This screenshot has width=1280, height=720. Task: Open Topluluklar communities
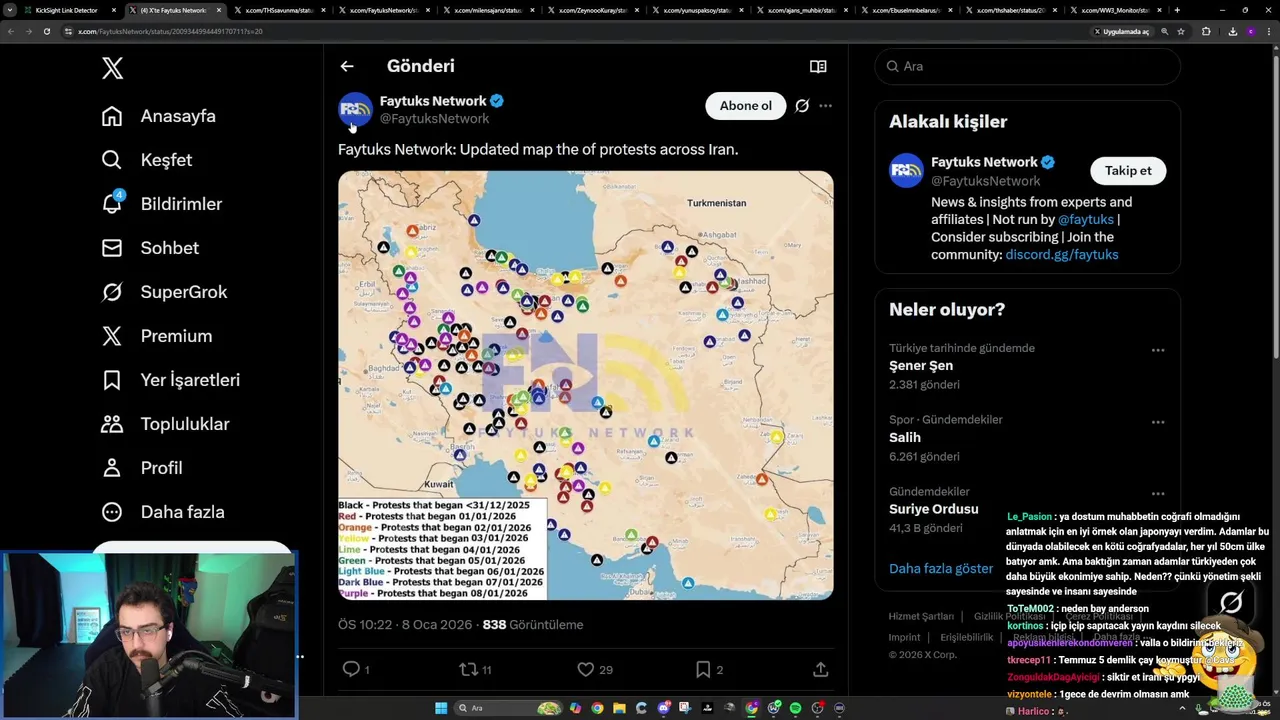pos(166,424)
